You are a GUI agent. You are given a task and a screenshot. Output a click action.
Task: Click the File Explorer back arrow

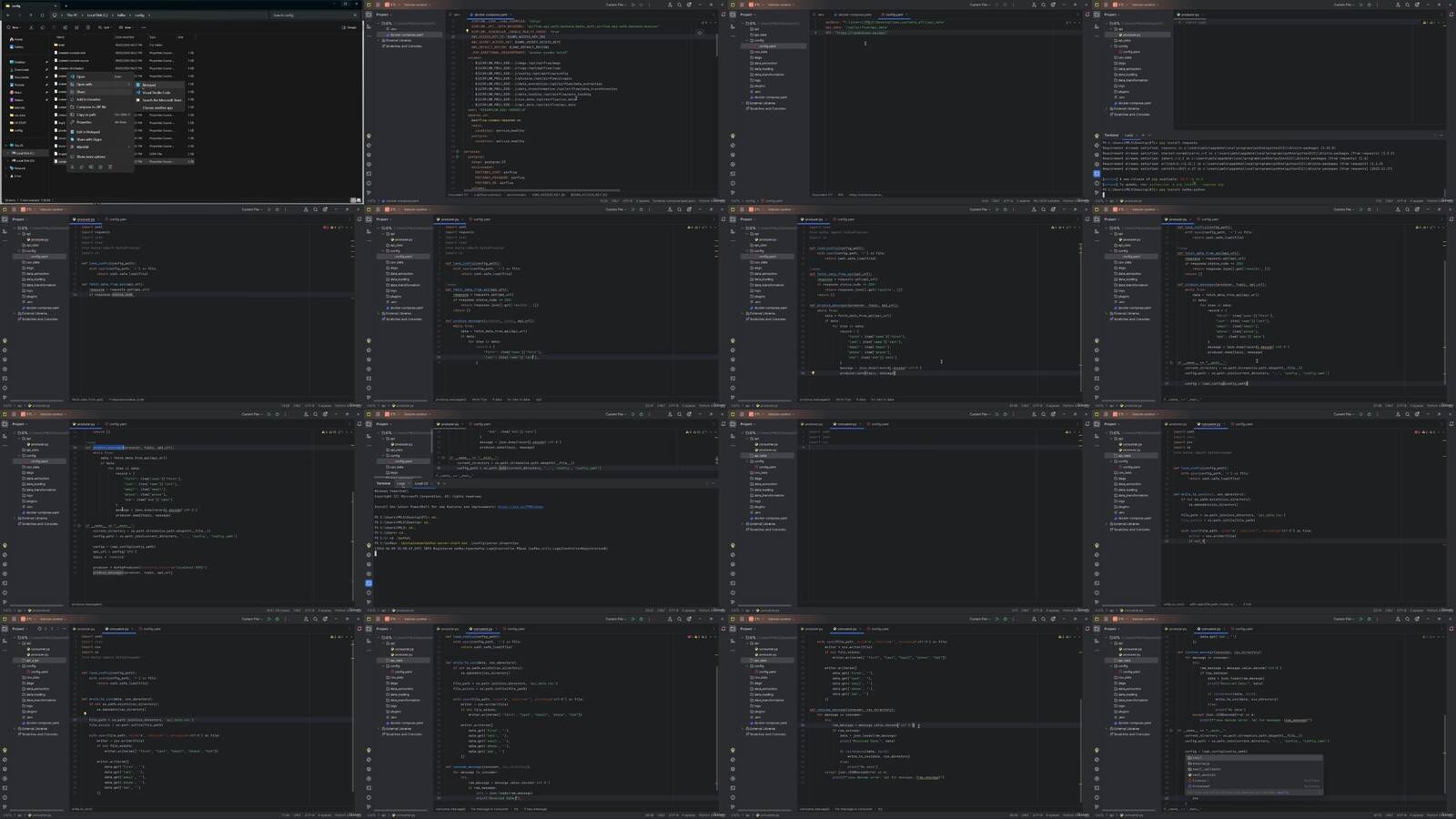(8, 15)
